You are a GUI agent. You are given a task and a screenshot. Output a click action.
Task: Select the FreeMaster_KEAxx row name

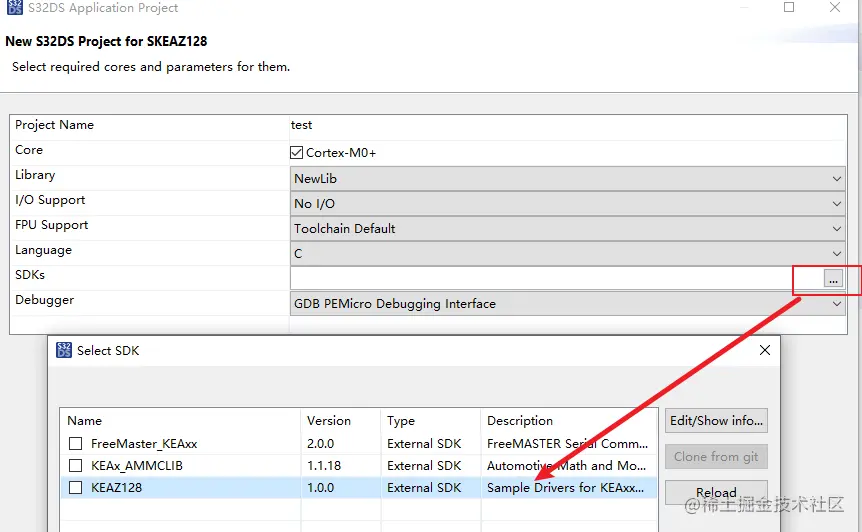(144, 444)
